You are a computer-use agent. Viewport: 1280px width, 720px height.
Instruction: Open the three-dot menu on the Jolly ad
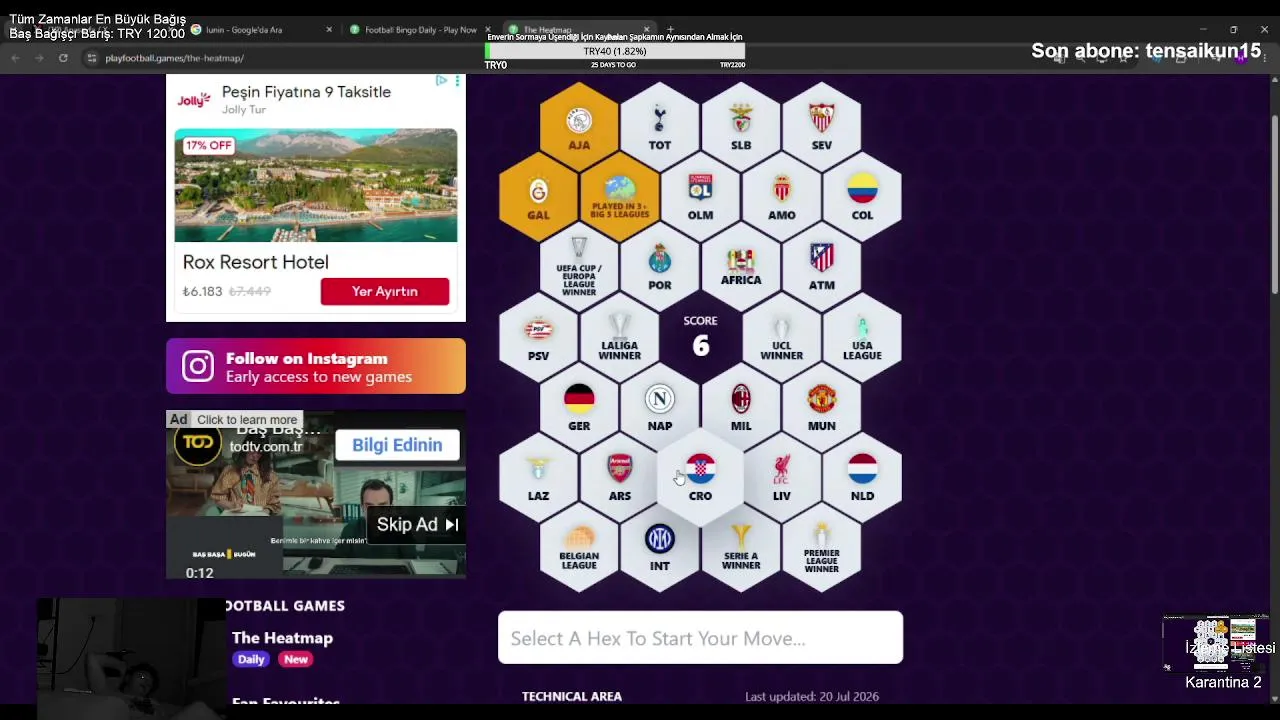click(457, 81)
